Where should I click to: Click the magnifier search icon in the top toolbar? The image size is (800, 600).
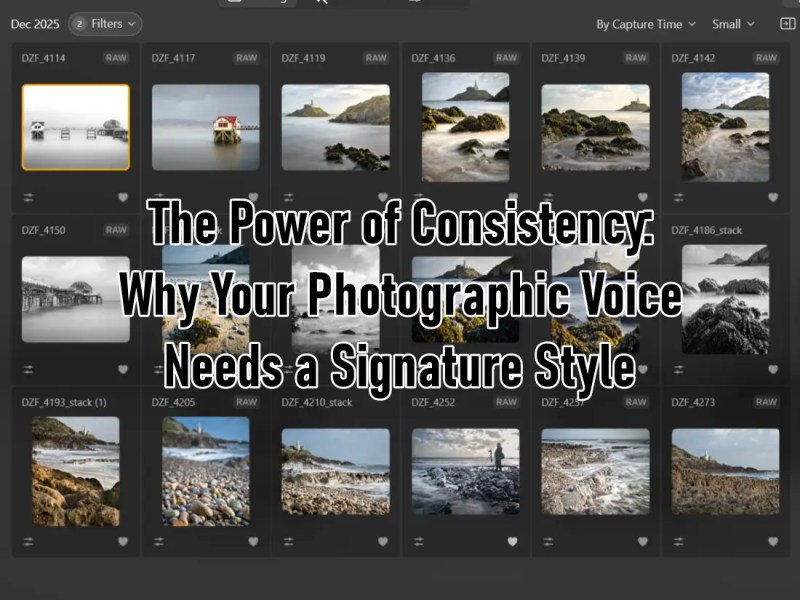click(x=320, y=3)
